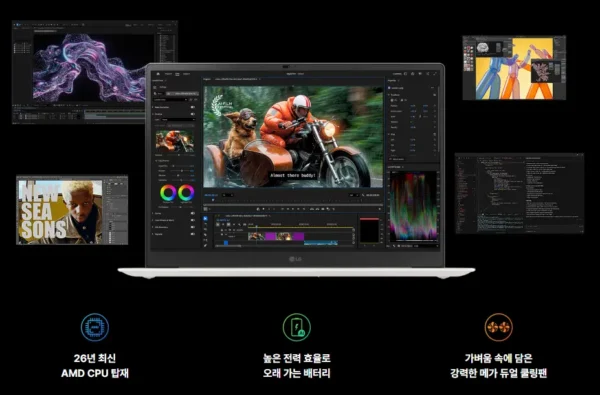The image size is (600, 395).
Task: Click the blue AMD CPU chip icon
Action: (x=95, y=327)
